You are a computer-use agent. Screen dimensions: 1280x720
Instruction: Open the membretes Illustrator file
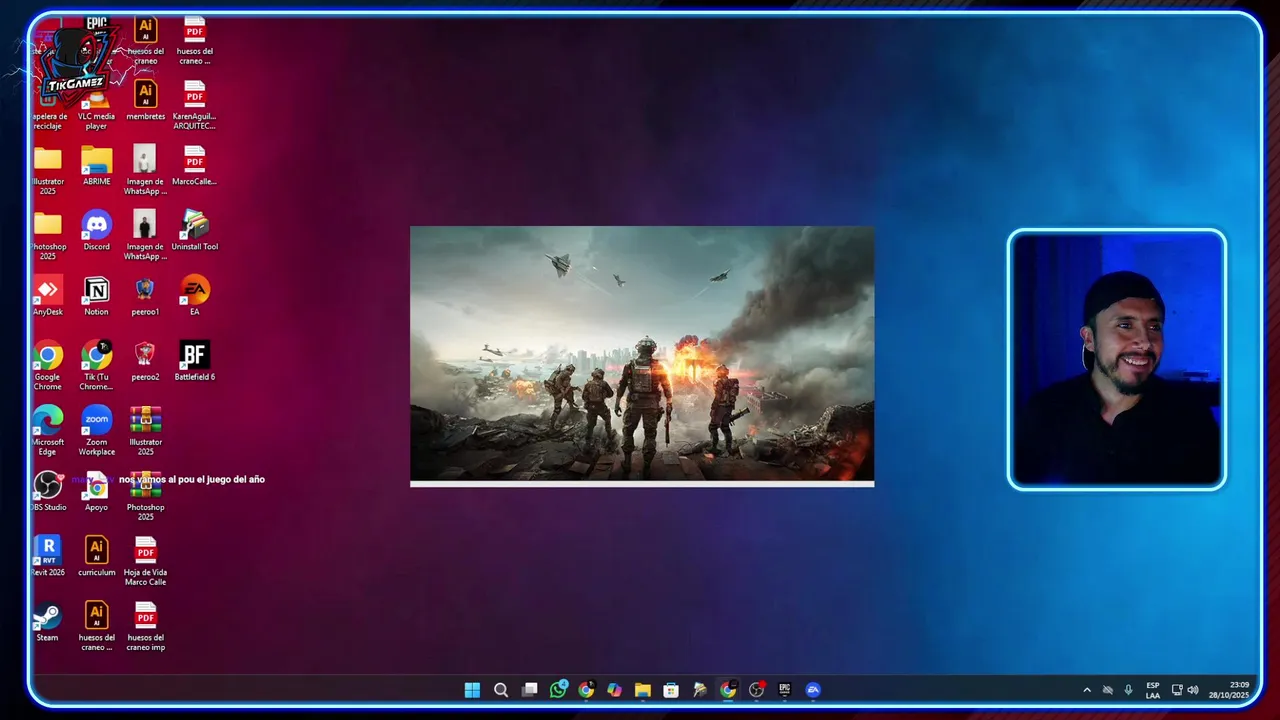pos(145,101)
